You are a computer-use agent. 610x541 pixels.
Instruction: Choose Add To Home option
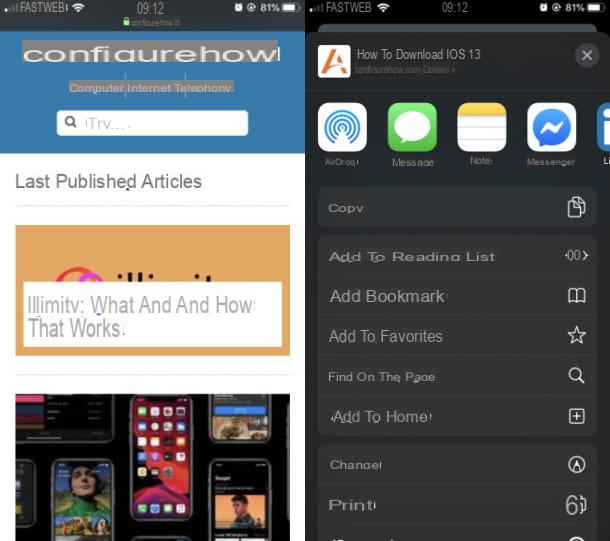tap(457, 416)
